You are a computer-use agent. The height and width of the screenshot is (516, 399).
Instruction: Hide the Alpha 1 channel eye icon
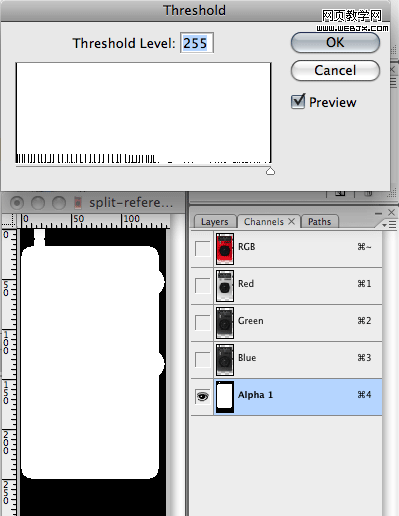click(202, 397)
